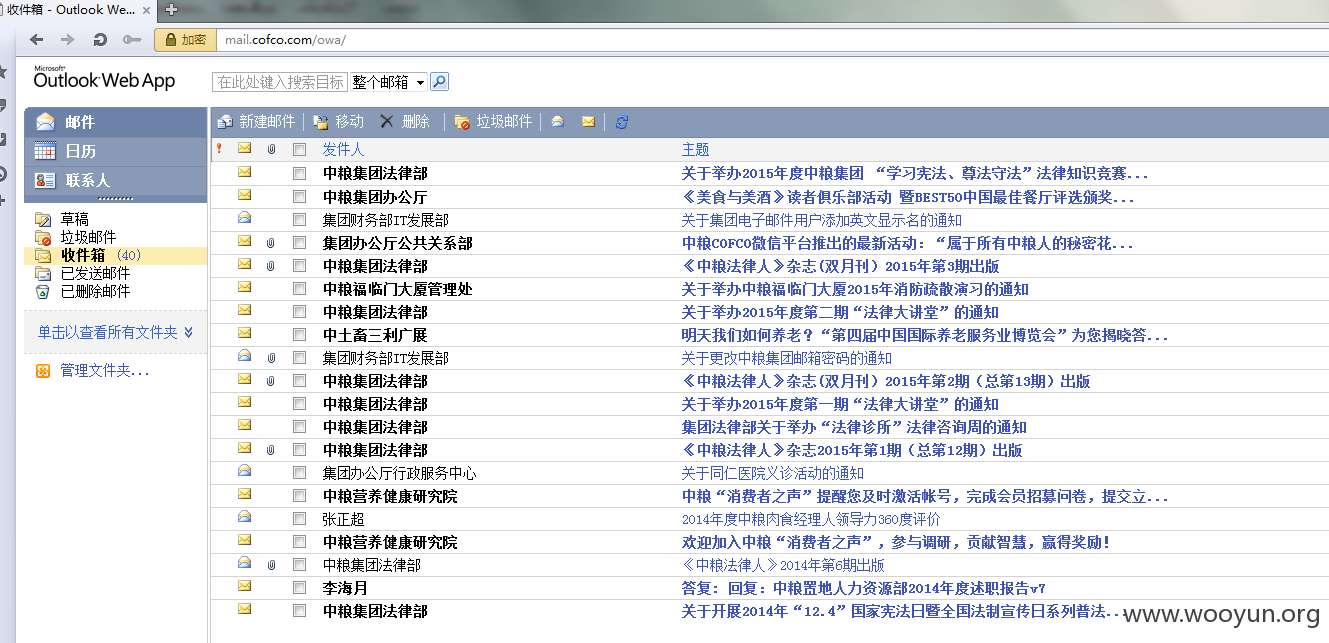This screenshot has width=1329, height=643.
Task: Click new mail 新建邮件 button
Action: 256,122
